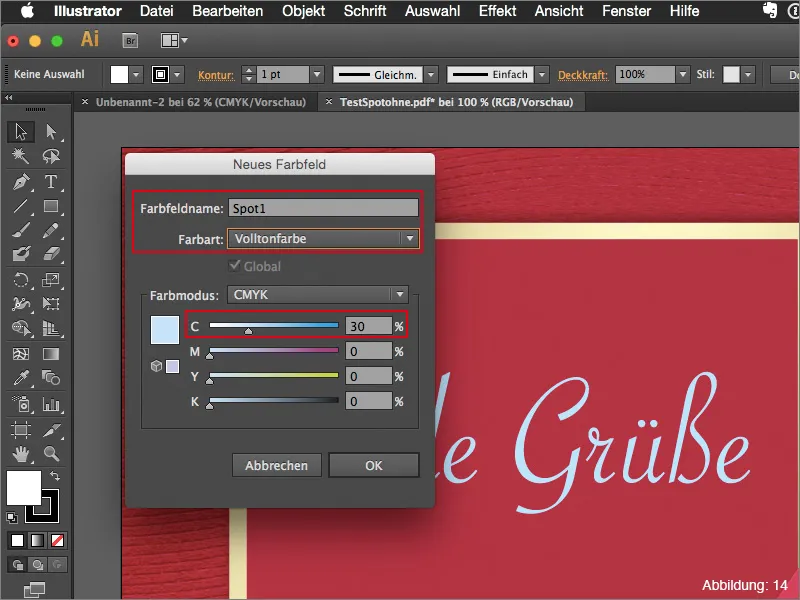Image resolution: width=800 pixels, height=600 pixels.
Task: Choose the Zoom magnifier tool
Action: (51, 454)
